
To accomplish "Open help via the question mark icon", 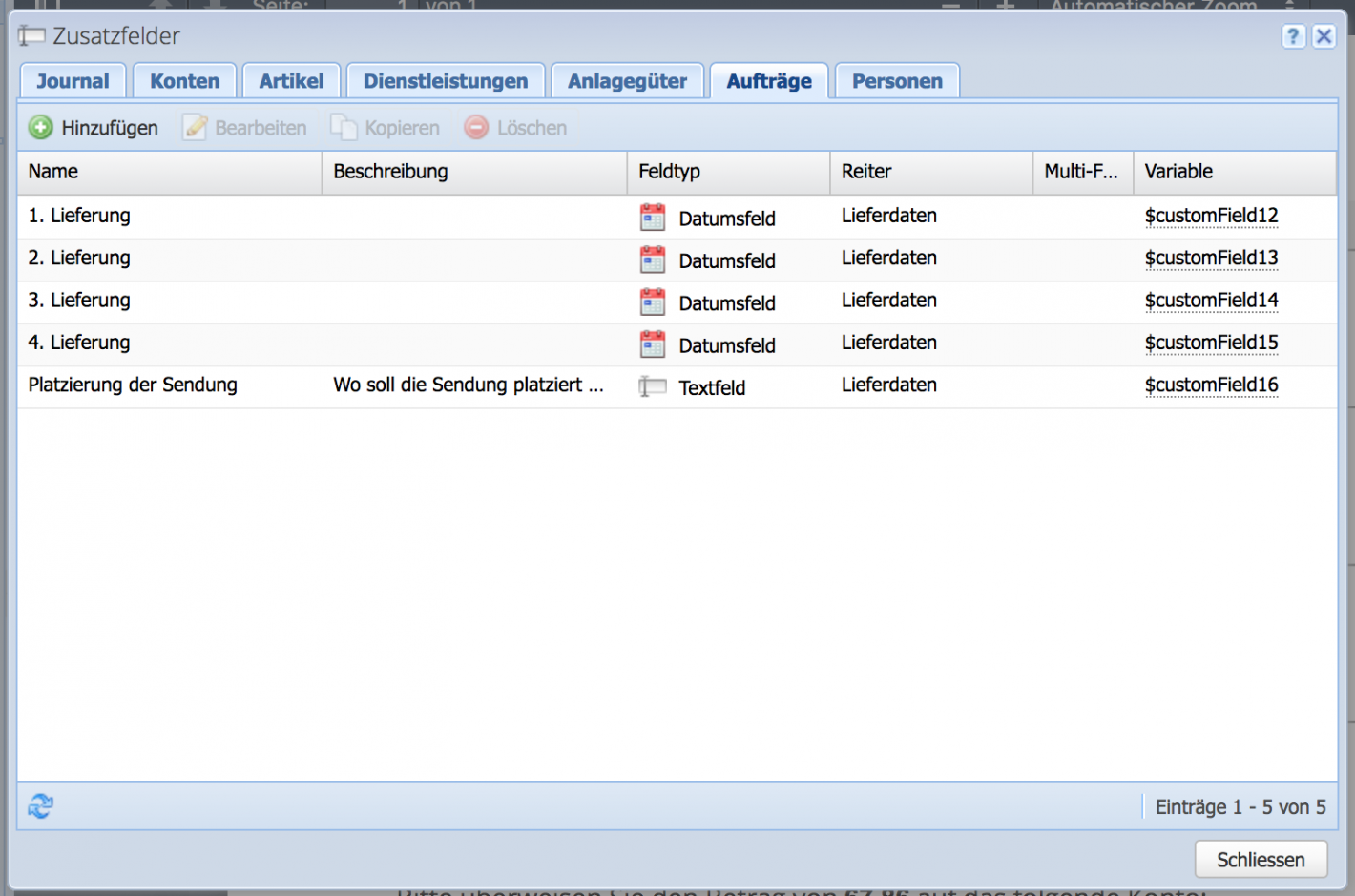I will click(x=1293, y=35).
